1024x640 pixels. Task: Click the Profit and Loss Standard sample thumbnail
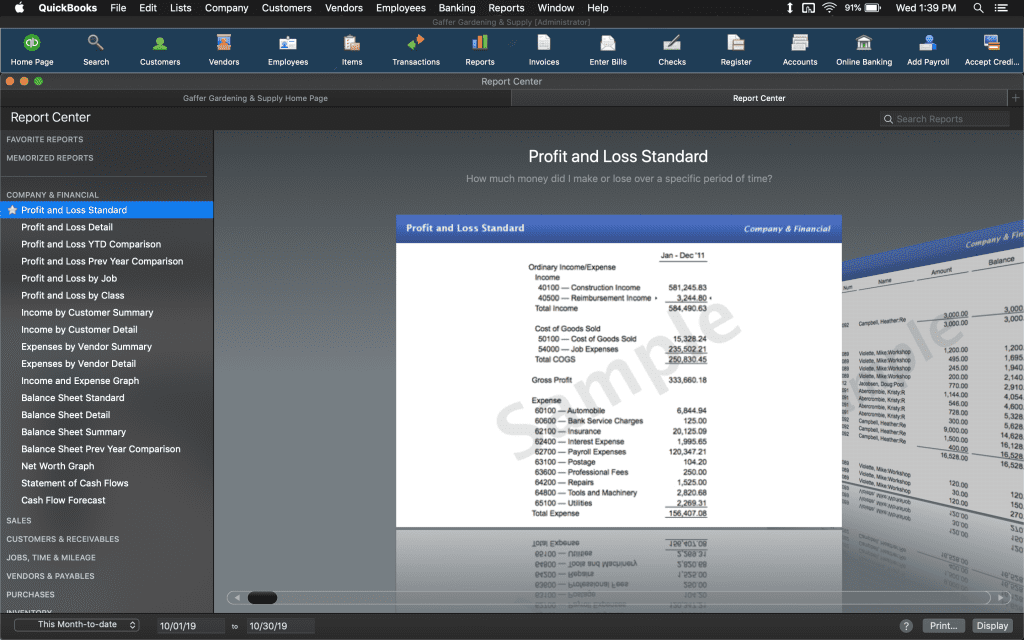coord(618,371)
